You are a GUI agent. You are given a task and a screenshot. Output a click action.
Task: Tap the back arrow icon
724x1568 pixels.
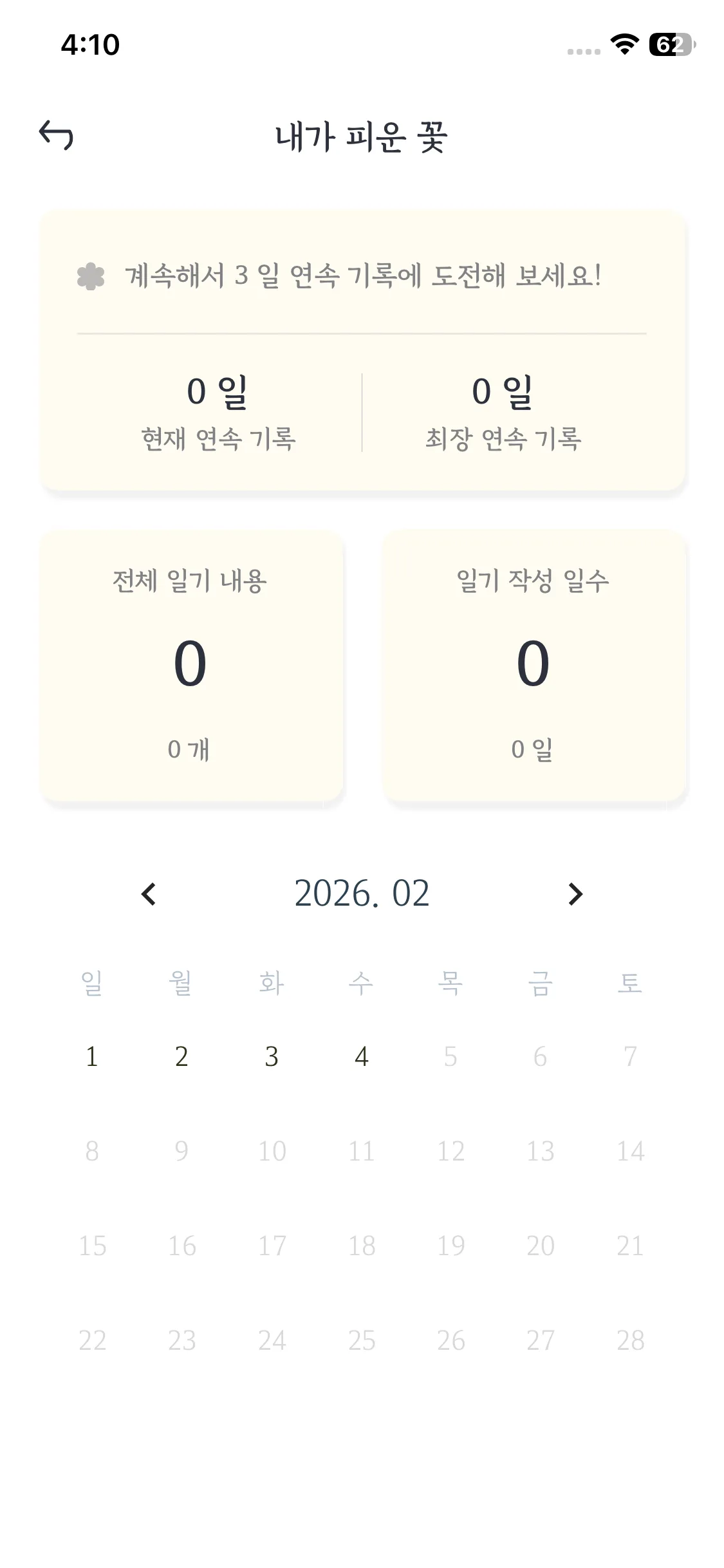(57, 136)
